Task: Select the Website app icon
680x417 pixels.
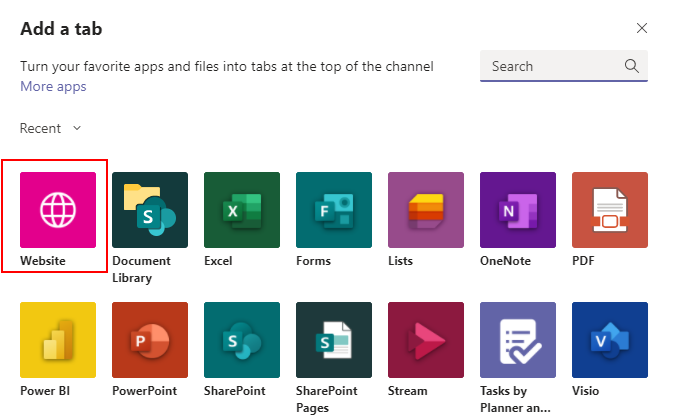Action: (58, 210)
